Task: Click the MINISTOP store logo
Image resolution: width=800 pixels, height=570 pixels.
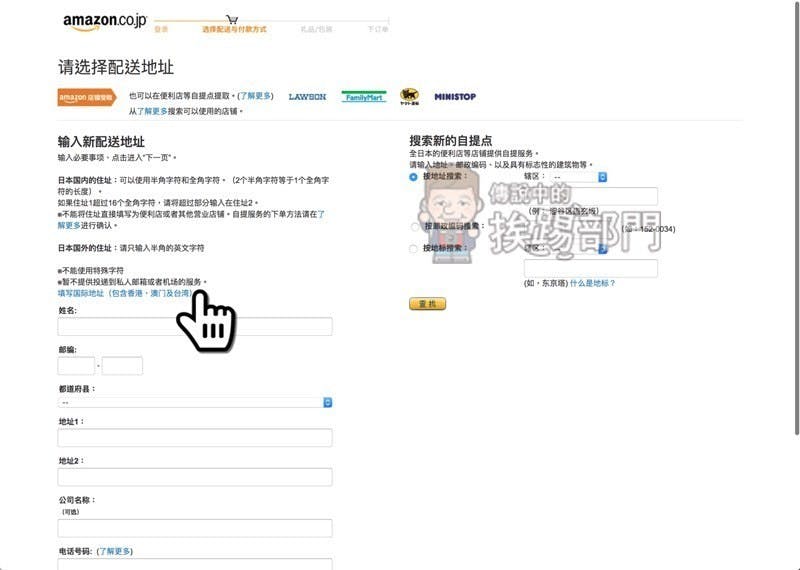Action: pyautogui.click(x=455, y=96)
